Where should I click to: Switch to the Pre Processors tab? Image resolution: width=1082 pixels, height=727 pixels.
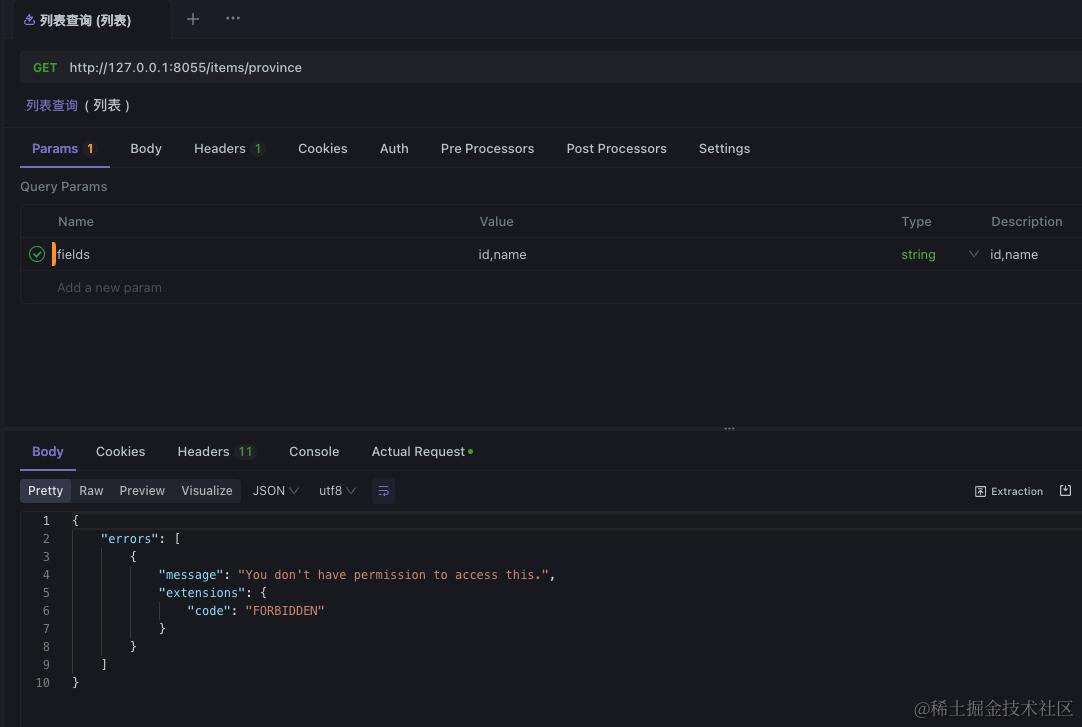487,148
